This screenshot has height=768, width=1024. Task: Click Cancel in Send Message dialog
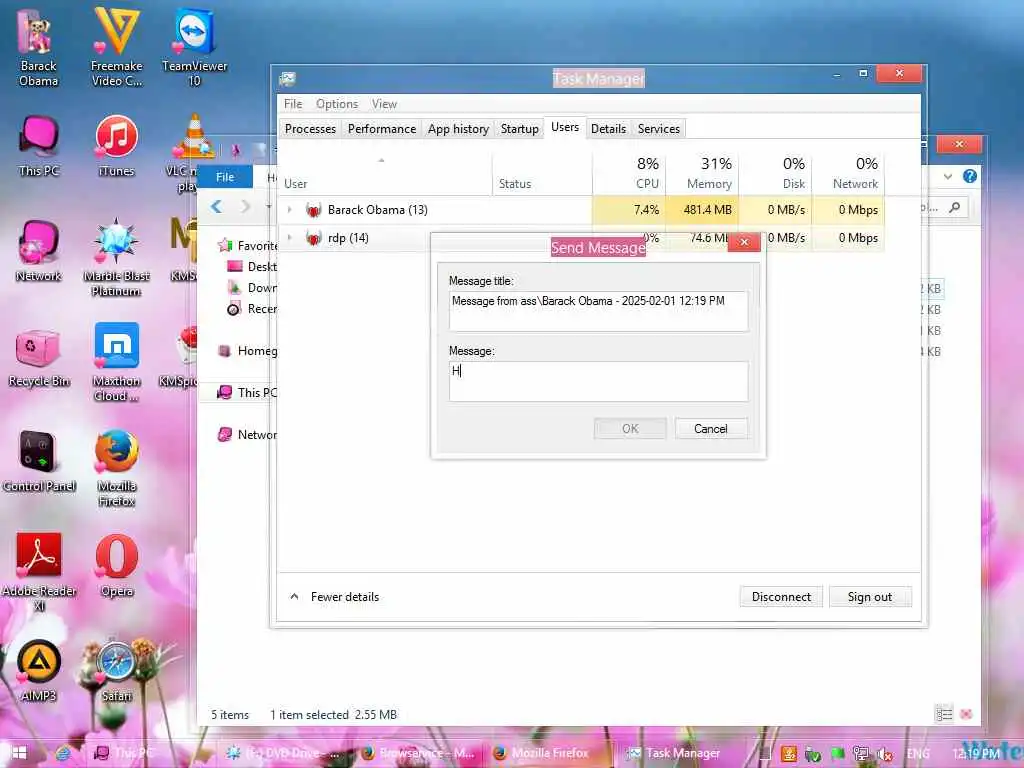pos(711,428)
